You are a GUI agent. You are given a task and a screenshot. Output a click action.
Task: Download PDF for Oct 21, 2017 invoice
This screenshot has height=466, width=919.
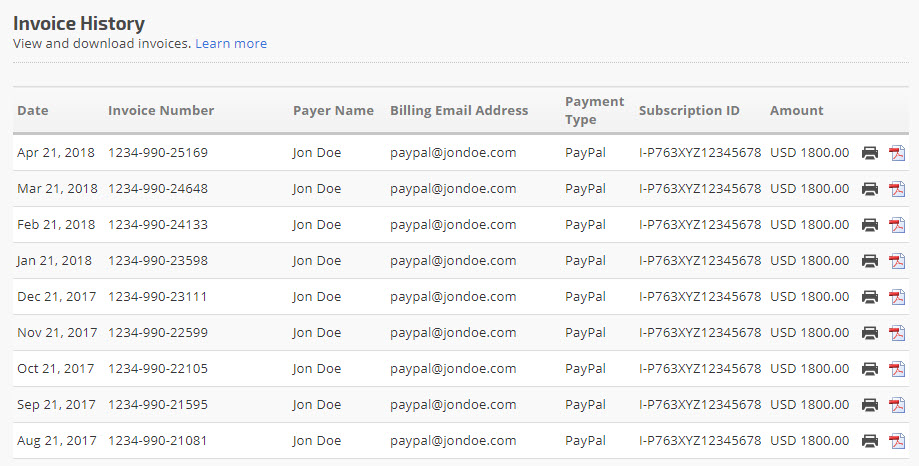[x=897, y=369]
